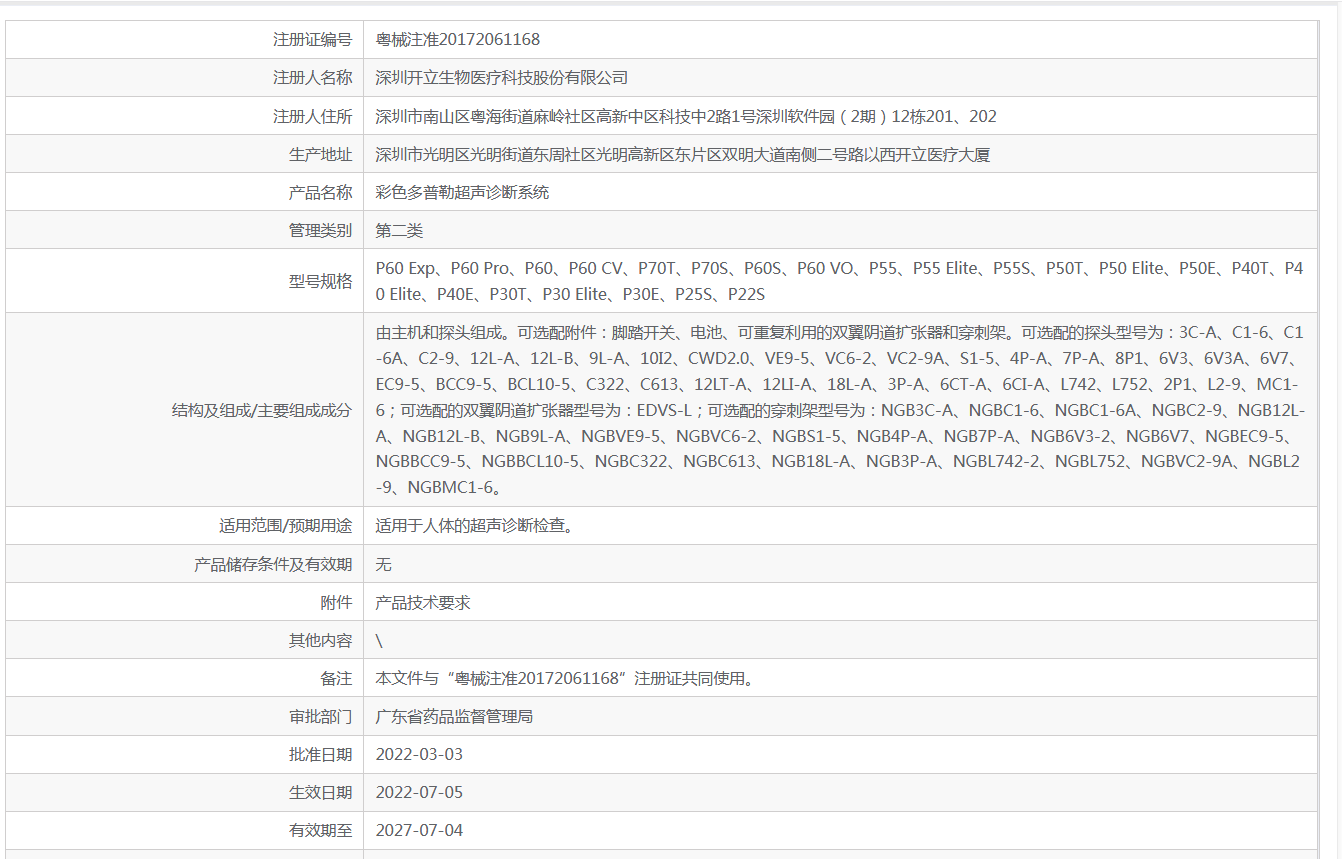
Task: Select the expiry date '2027-07-04'
Action: (419, 830)
